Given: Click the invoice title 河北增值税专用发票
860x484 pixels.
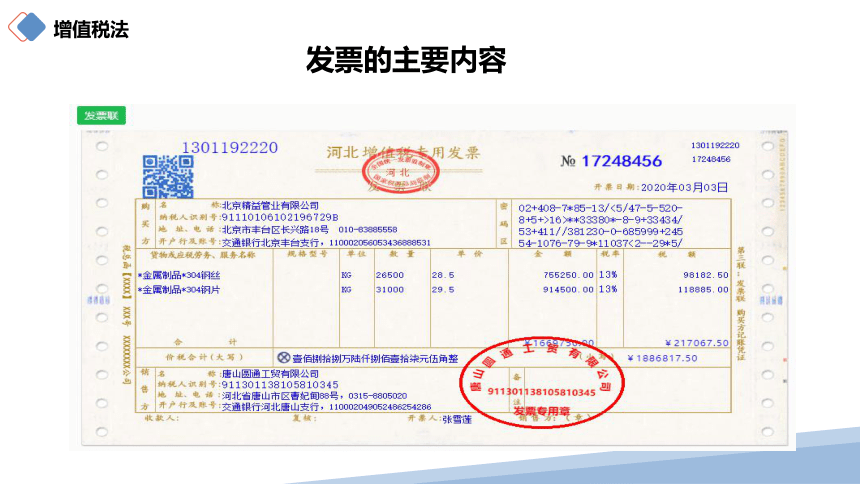Looking at the screenshot, I should click(403, 152).
